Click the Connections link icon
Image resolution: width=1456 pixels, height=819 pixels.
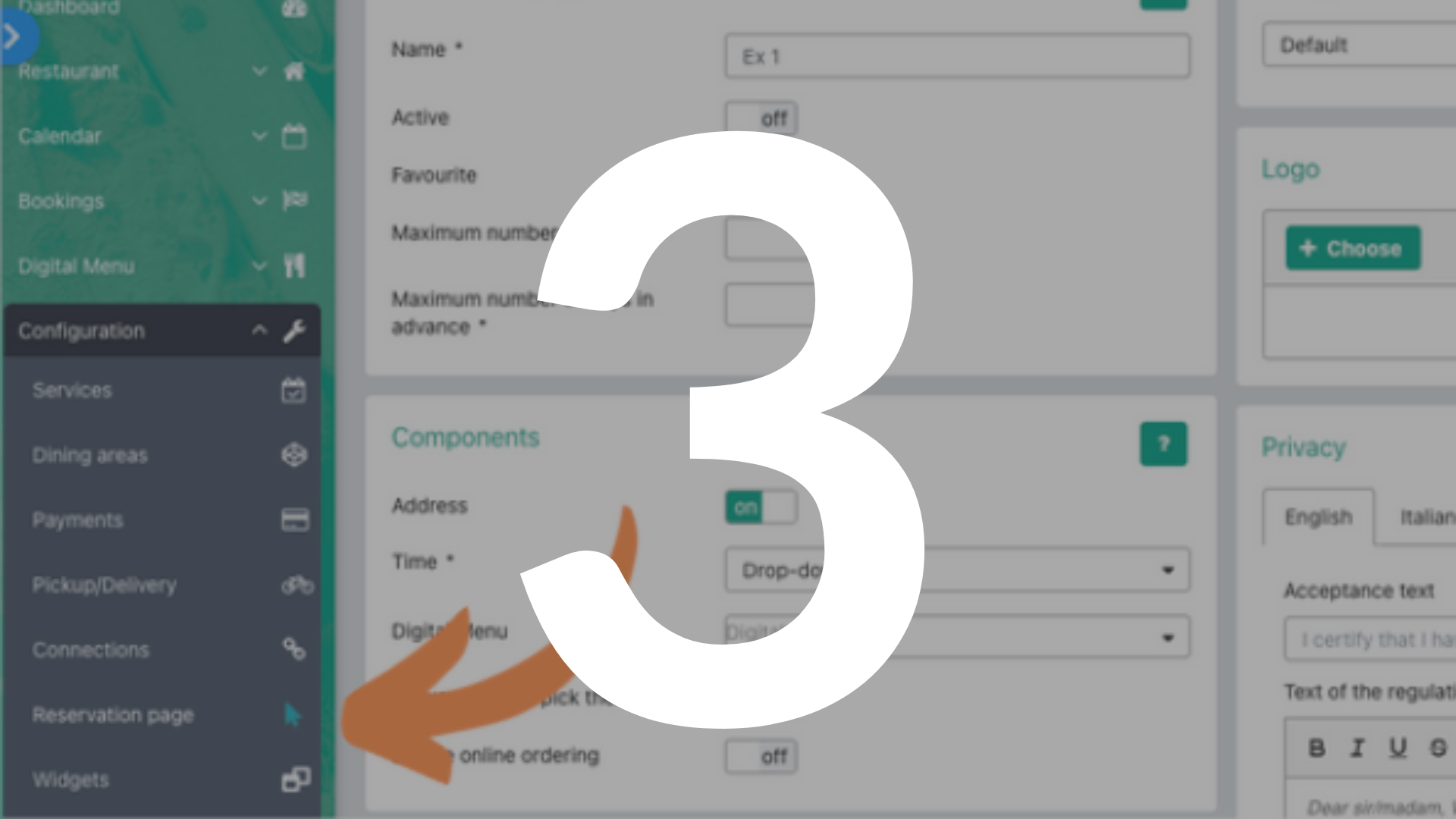click(294, 649)
